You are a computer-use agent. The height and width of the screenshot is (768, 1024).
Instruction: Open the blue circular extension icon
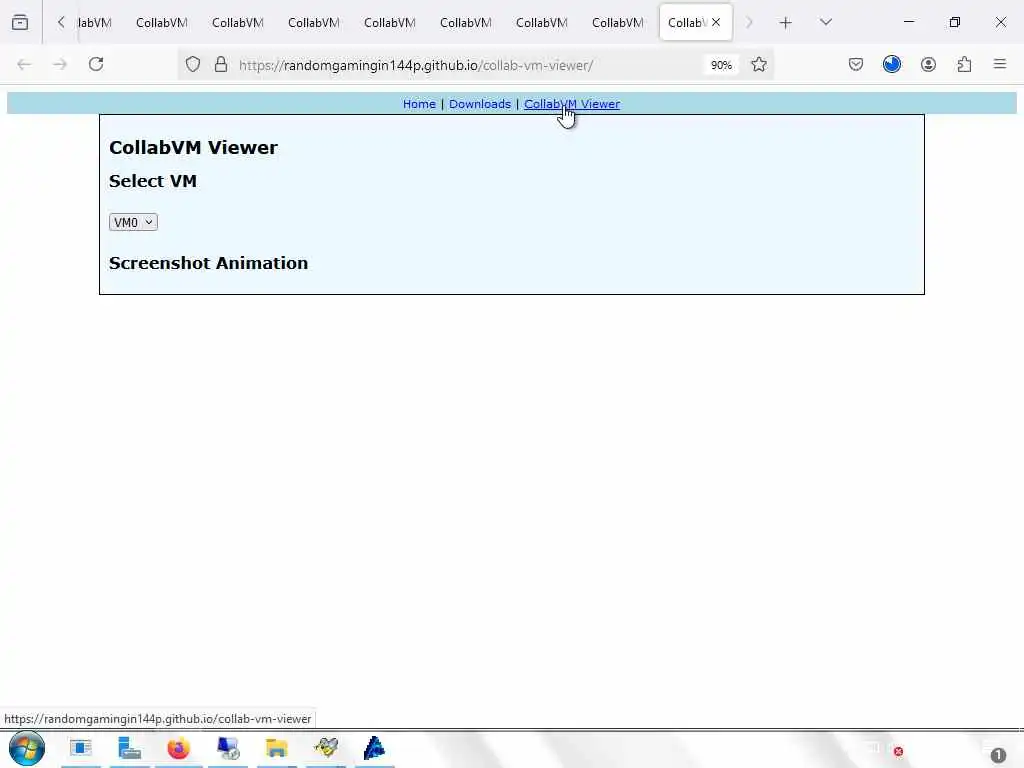point(891,64)
